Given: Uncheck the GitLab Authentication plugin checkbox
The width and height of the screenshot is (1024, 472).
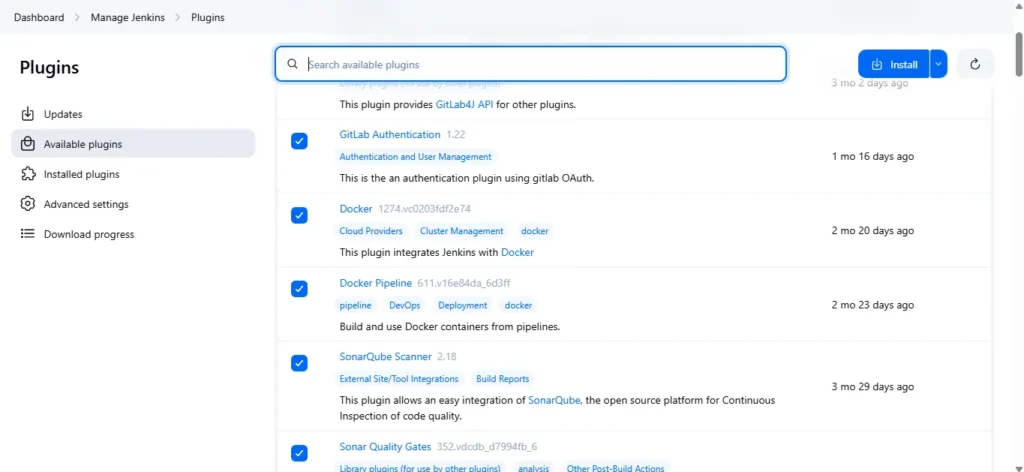Looking at the screenshot, I should (x=299, y=141).
